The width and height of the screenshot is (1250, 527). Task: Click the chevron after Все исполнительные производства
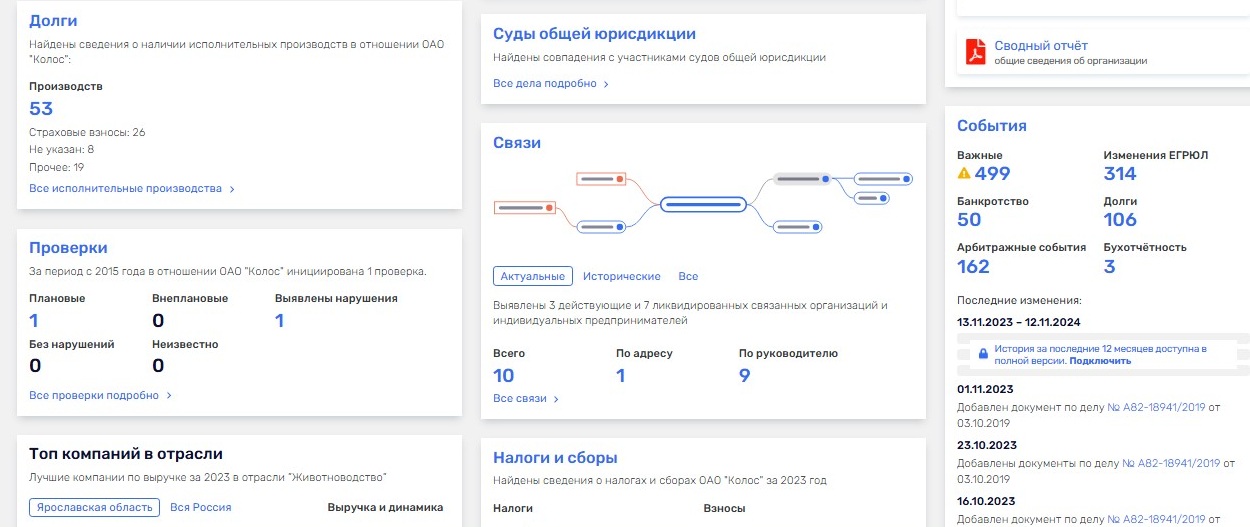click(x=232, y=189)
